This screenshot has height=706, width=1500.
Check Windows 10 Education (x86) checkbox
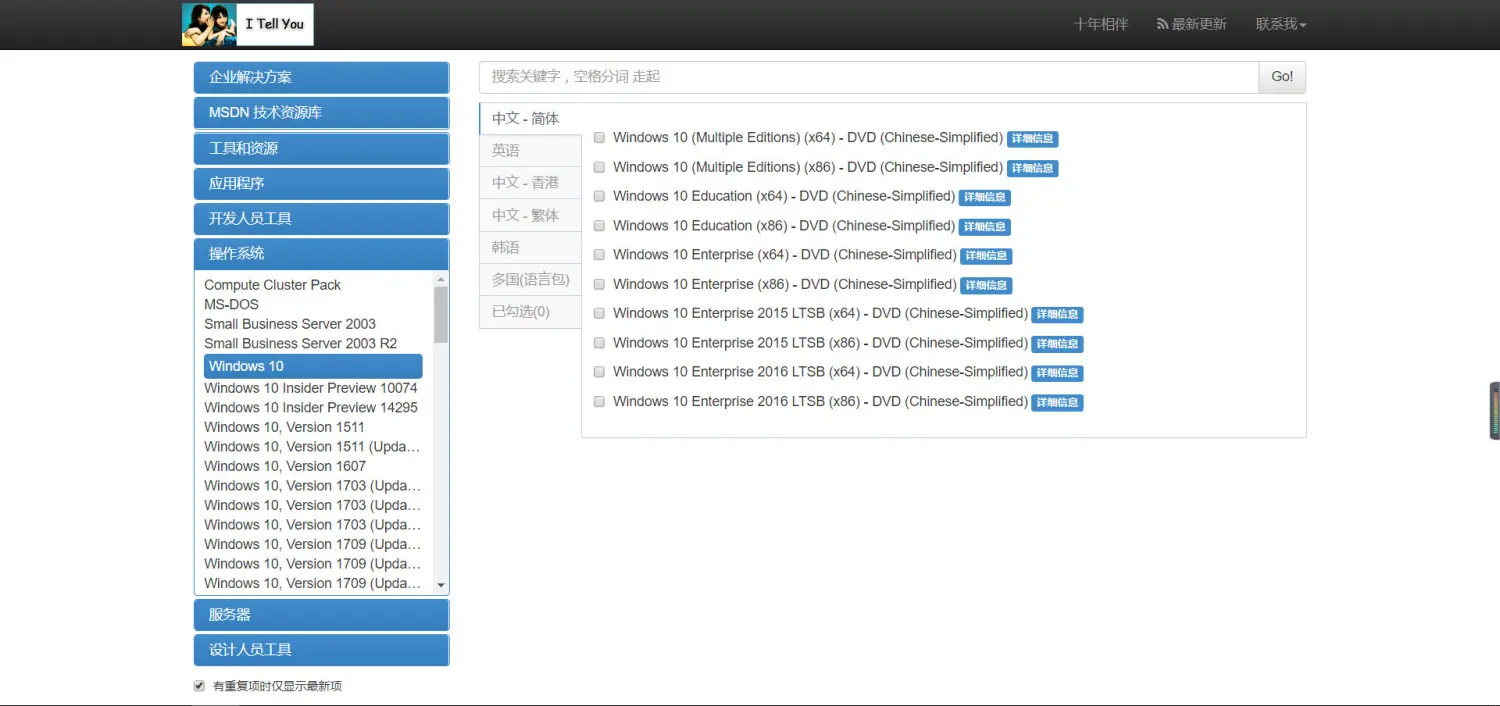coord(599,226)
